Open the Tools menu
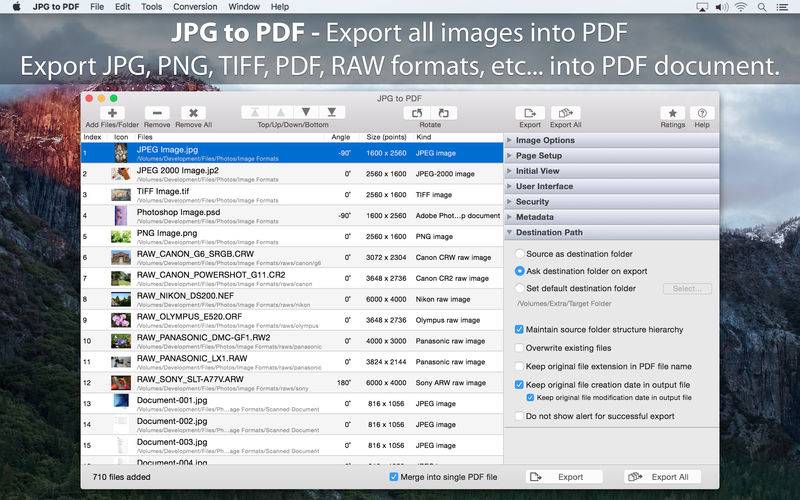The image size is (800, 500). click(152, 7)
